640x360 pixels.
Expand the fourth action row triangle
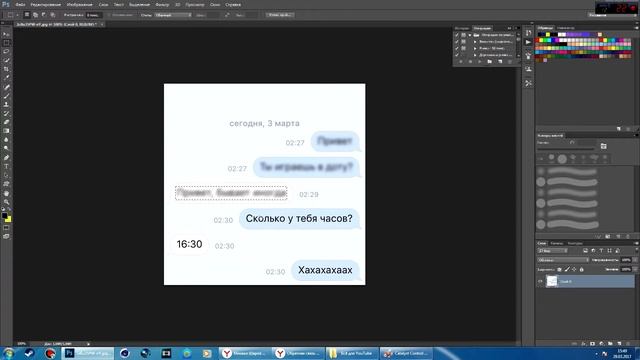click(475, 55)
